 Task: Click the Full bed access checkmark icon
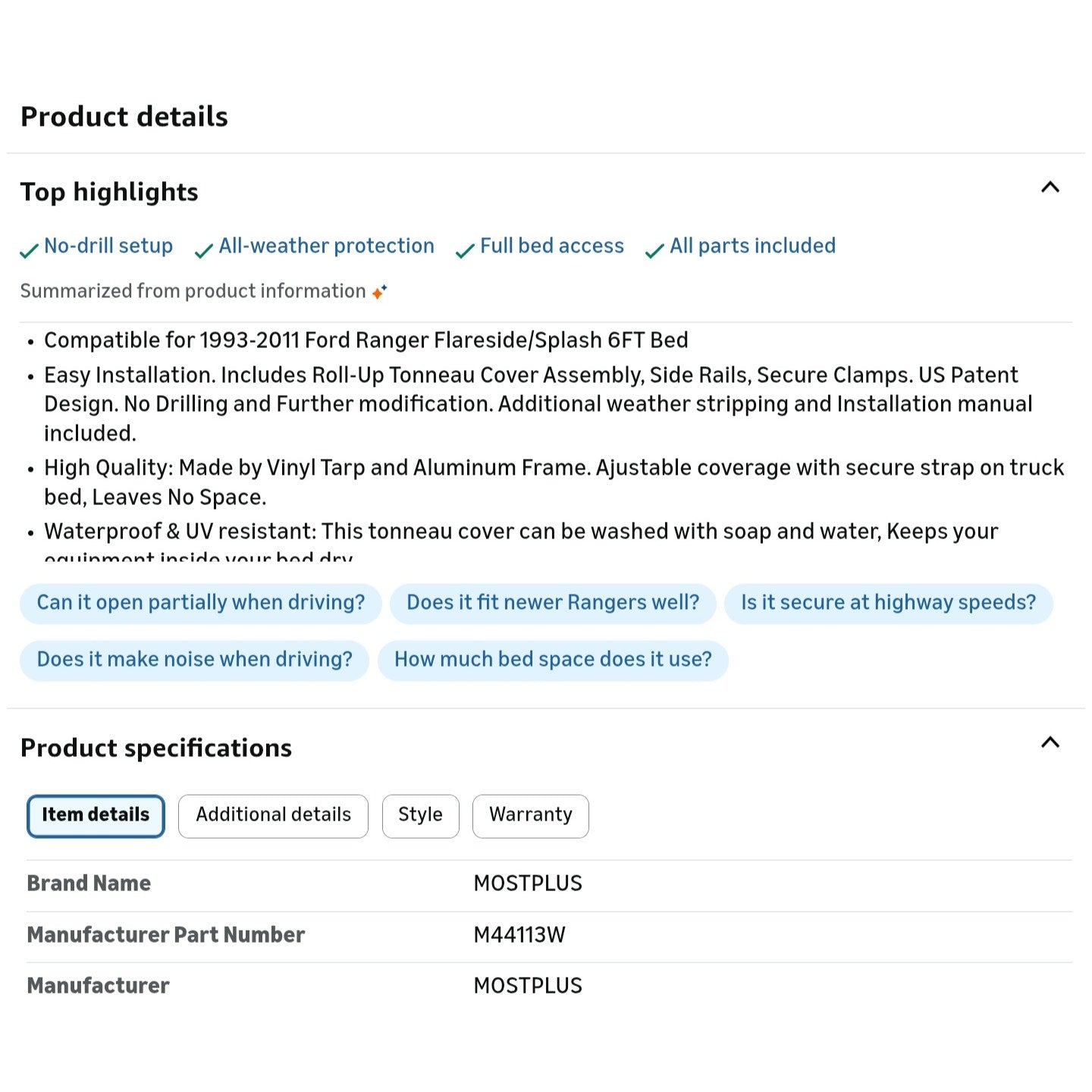(465, 250)
